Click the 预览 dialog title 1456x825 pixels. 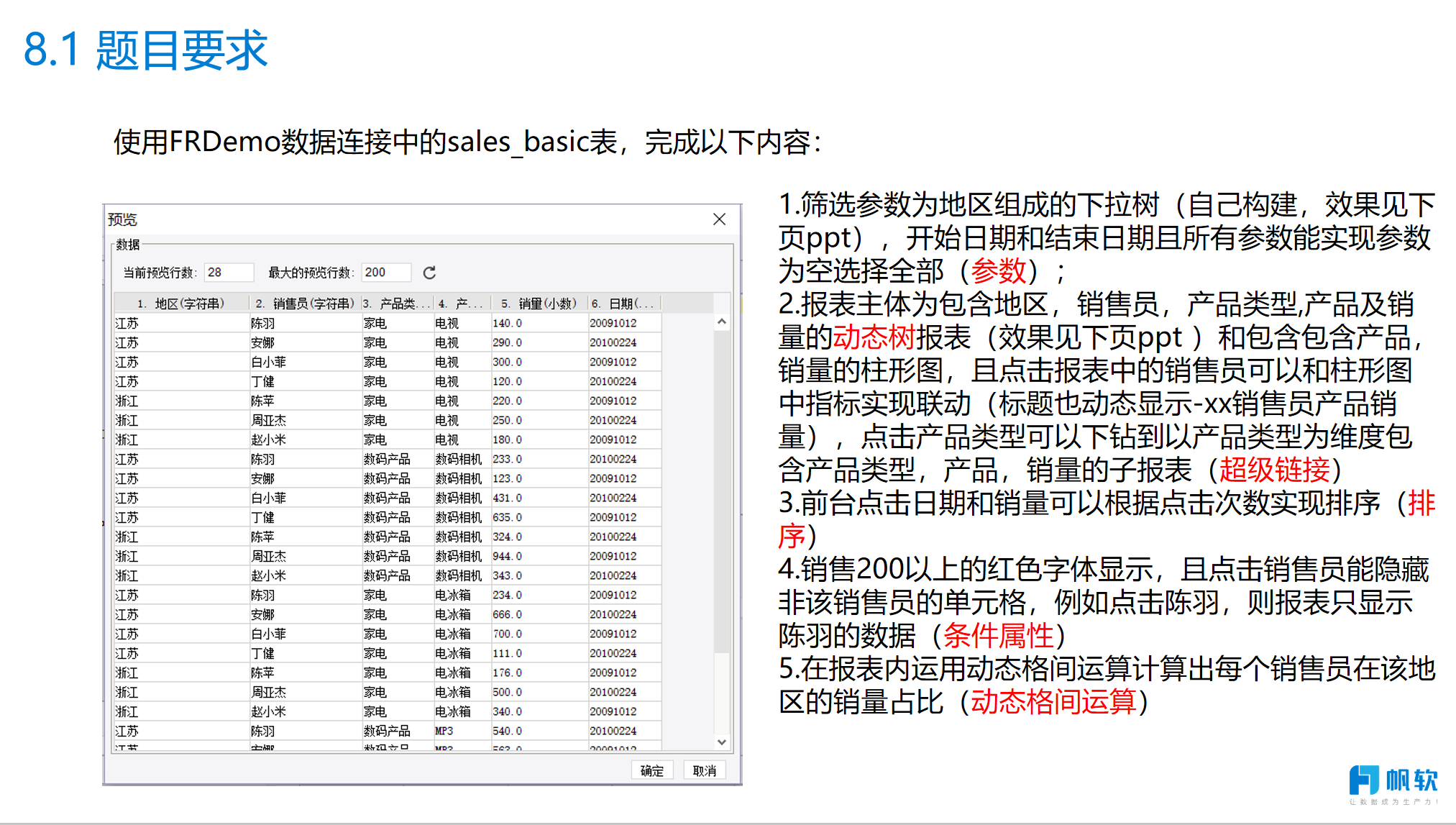(x=122, y=219)
